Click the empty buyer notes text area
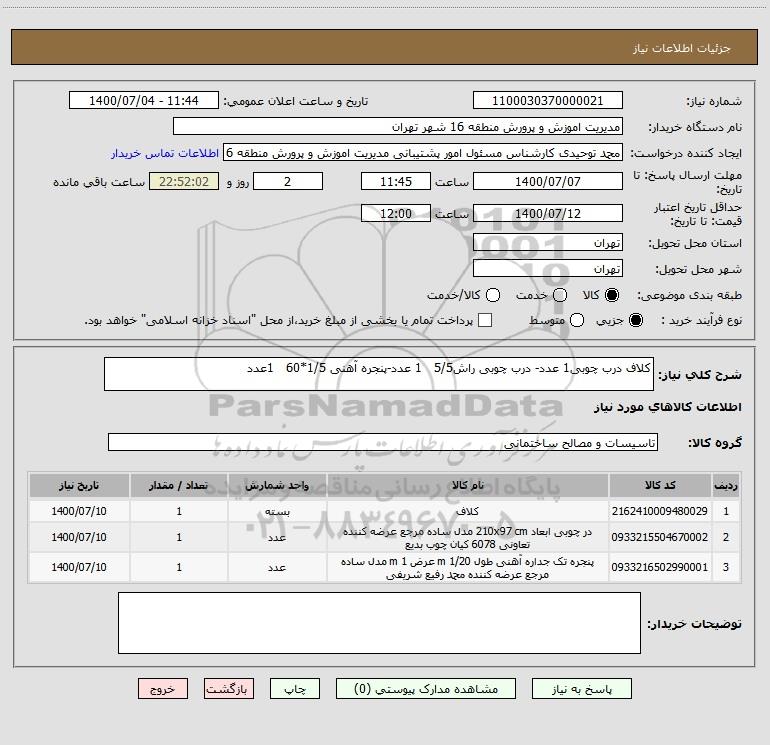 click(x=379, y=623)
